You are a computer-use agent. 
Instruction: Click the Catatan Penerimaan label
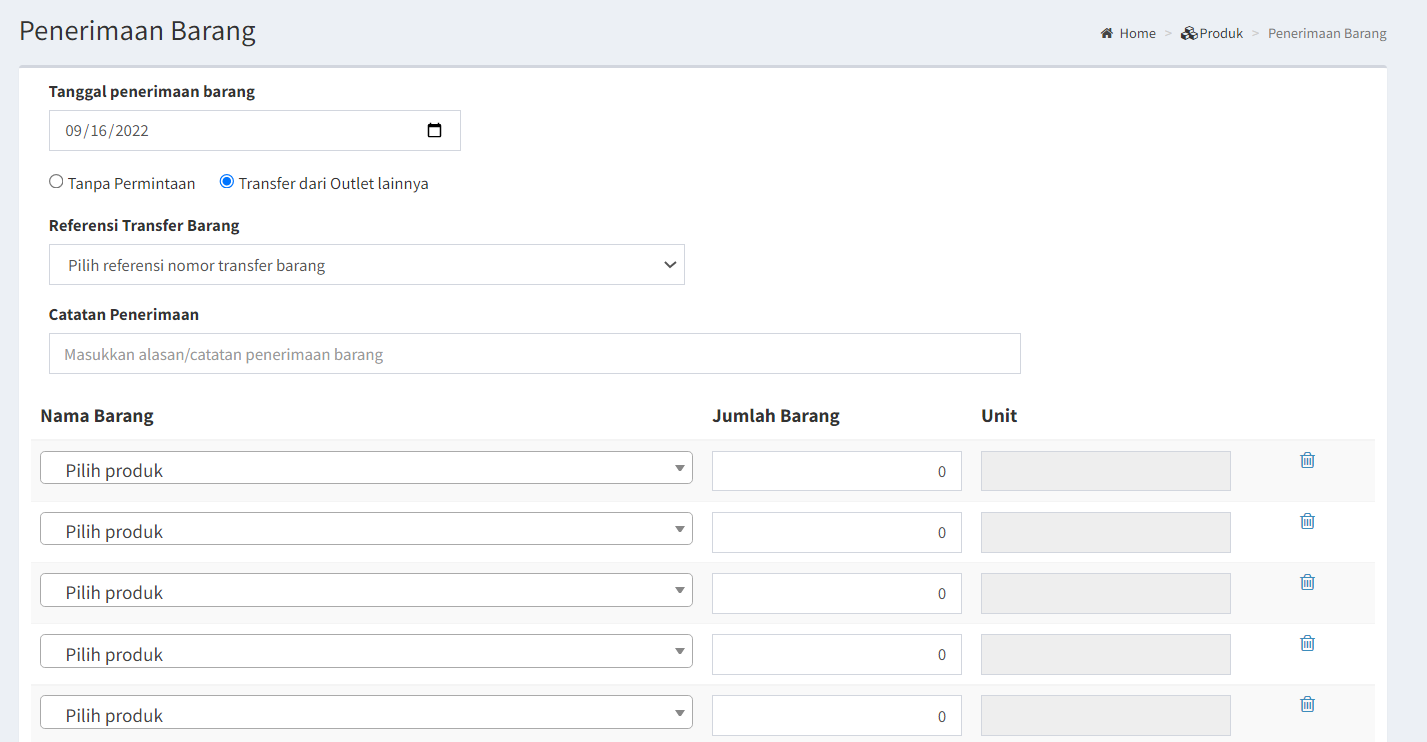coord(124,314)
